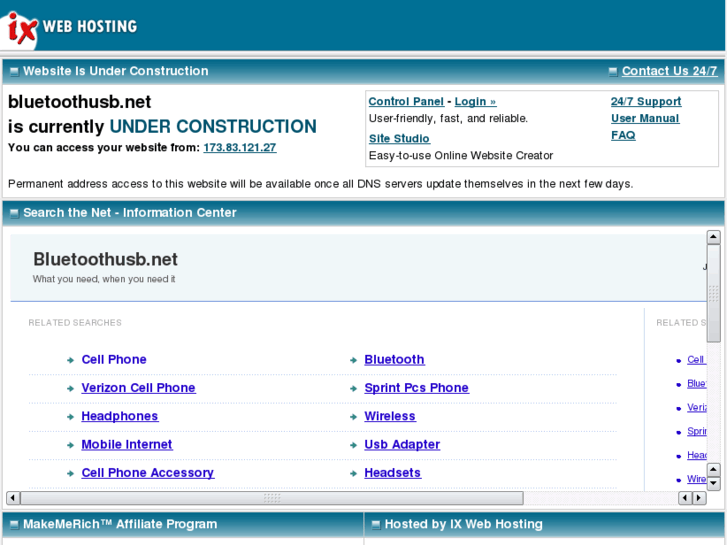Click the 'What you need, when you need it' tagline
Viewport: 727px width, 545px height.
[x=104, y=279]
